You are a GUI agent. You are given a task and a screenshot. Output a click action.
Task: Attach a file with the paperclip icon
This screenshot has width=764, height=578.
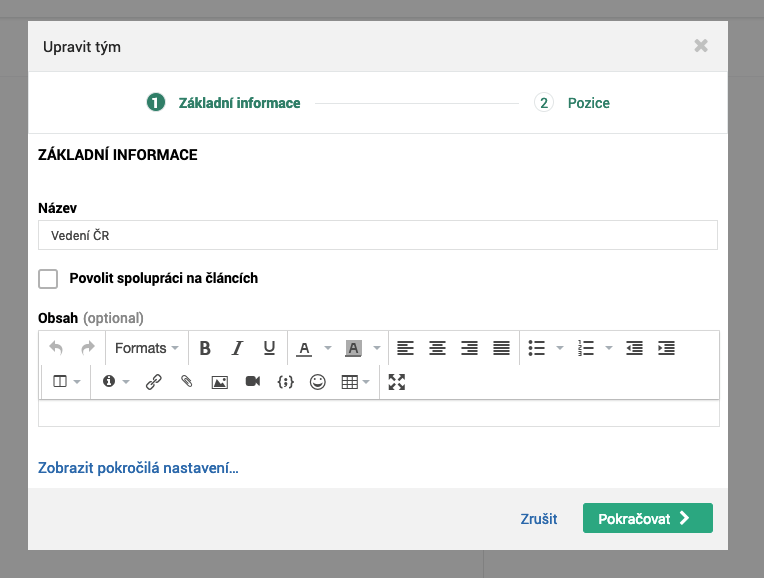coord(187,382)
